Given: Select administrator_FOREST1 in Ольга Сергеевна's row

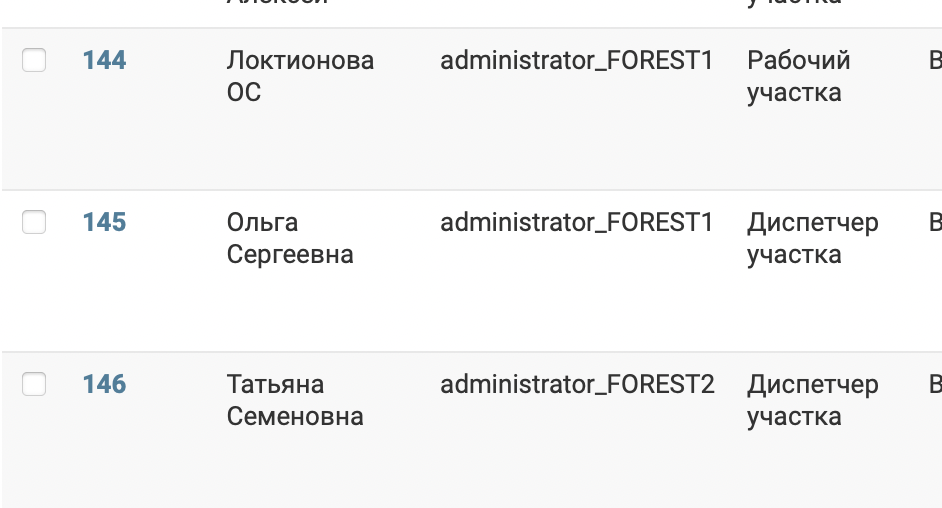Looking at the screenshot, I should click(577, 223).
